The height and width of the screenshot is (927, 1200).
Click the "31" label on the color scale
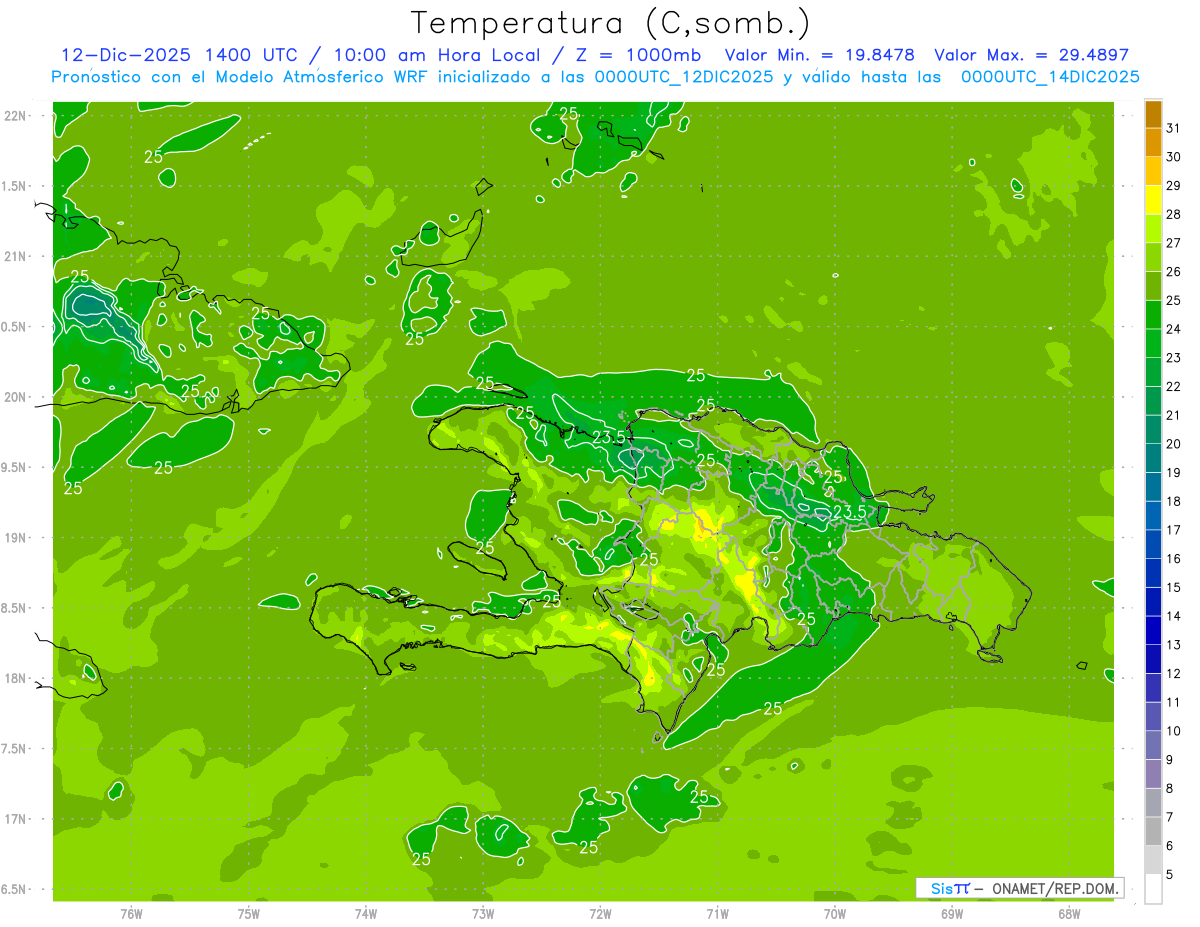click(x=1173, y=128)
